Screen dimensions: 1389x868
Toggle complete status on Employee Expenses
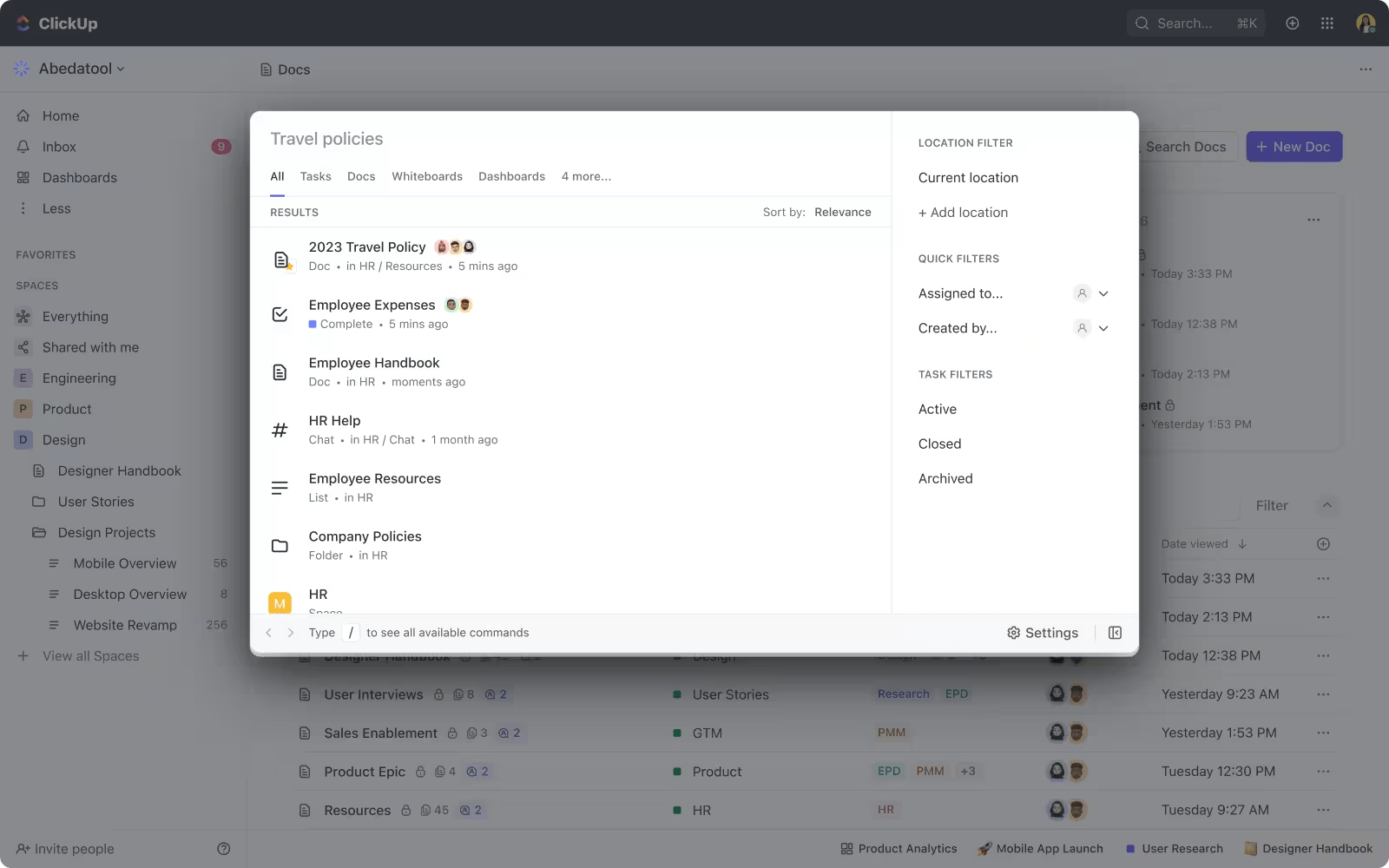coord(279,314)
